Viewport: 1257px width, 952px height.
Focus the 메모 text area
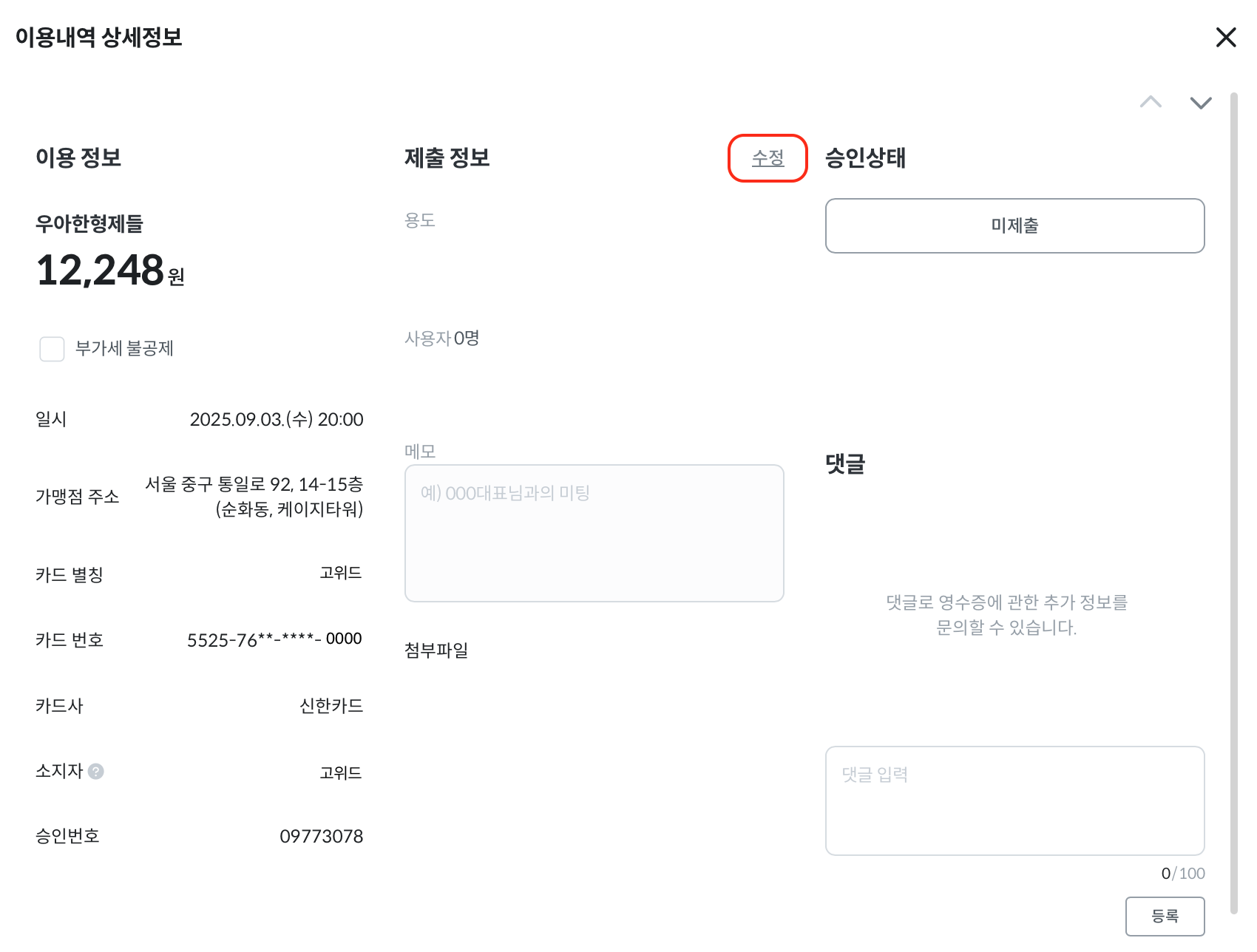tap(594, 533)
